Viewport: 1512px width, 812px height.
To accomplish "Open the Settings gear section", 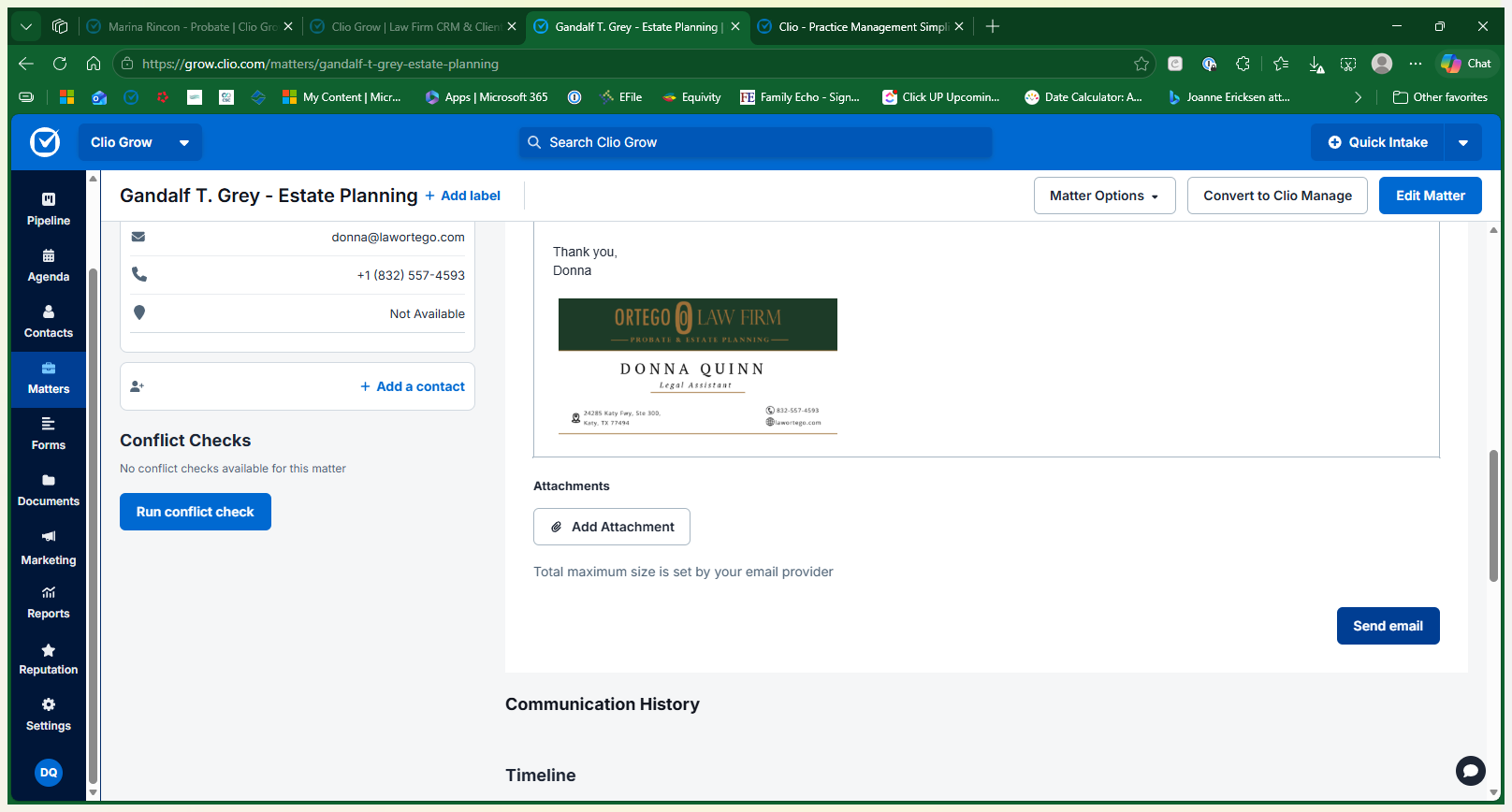I will 49,715.
